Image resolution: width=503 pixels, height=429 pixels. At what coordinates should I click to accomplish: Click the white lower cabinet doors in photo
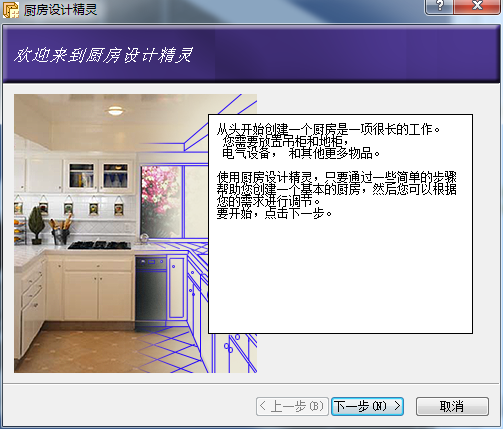[x=98, y=295]
